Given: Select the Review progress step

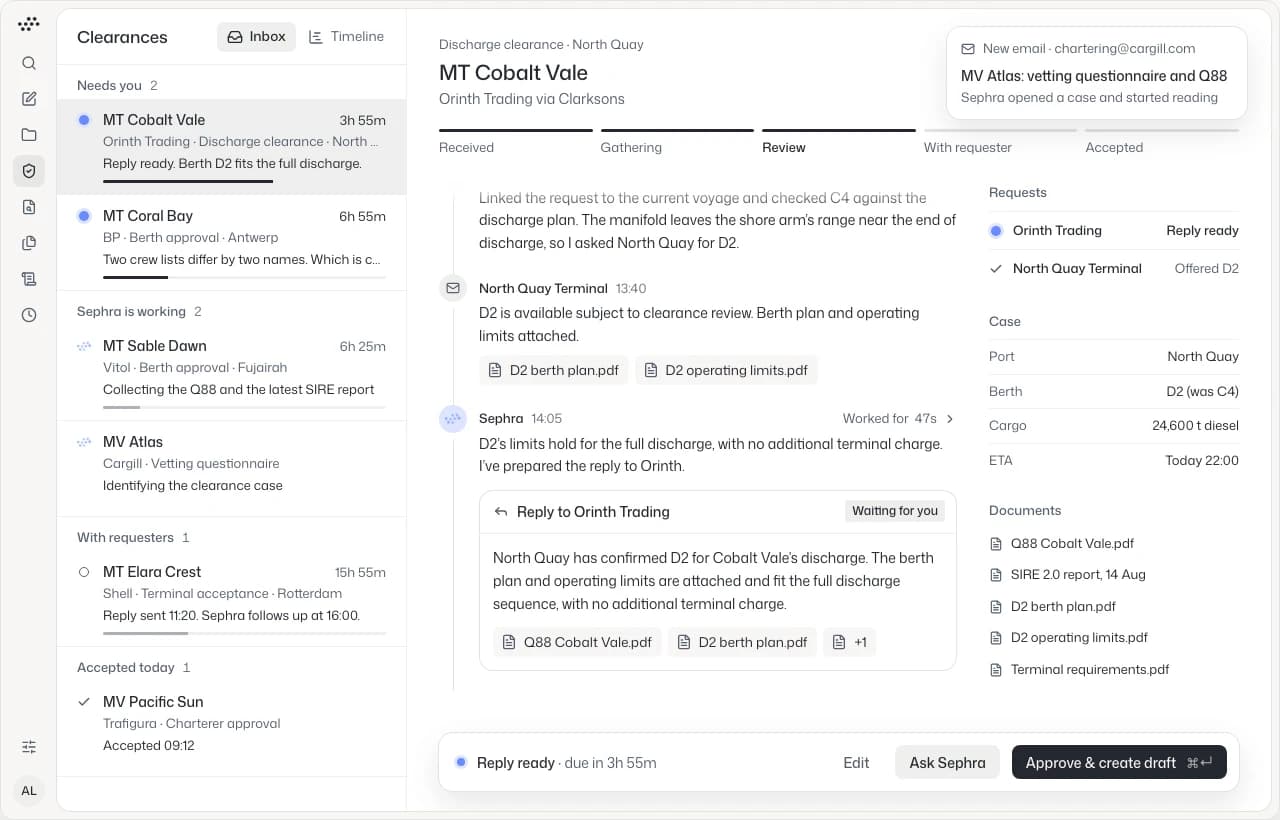Looking at the screenshot, I should click(838, 141).
